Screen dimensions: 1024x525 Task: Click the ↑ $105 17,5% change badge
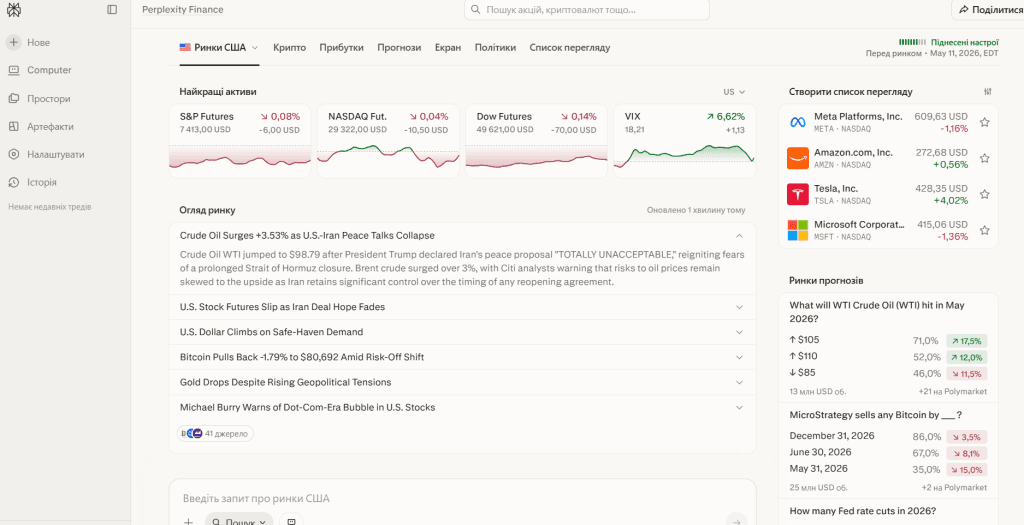pos(967,341)
